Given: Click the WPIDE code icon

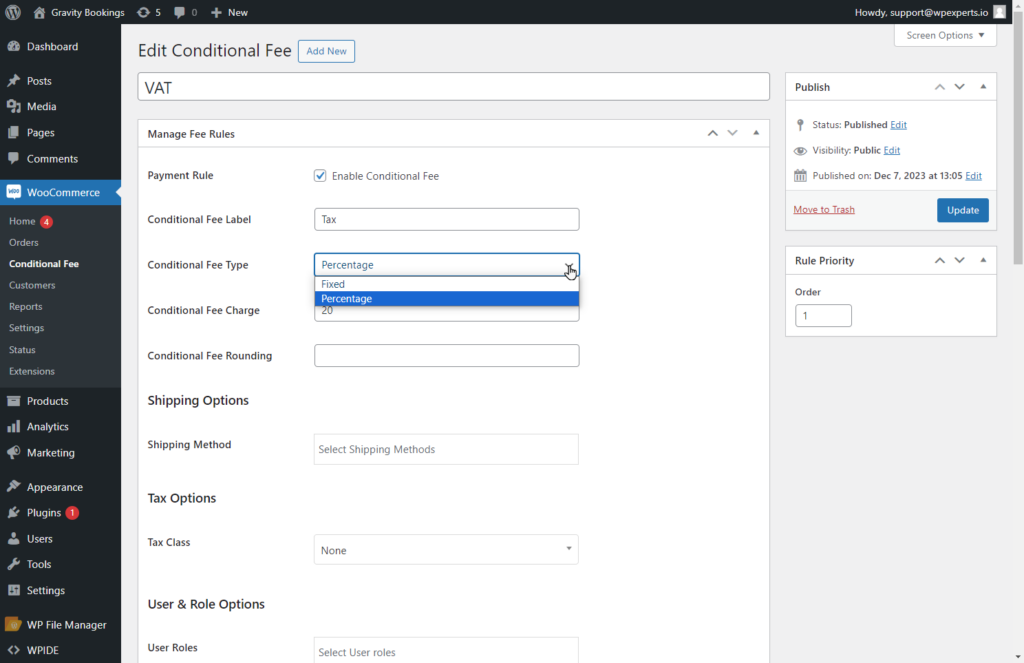Looking at the screenshot, I should [14, 650].
